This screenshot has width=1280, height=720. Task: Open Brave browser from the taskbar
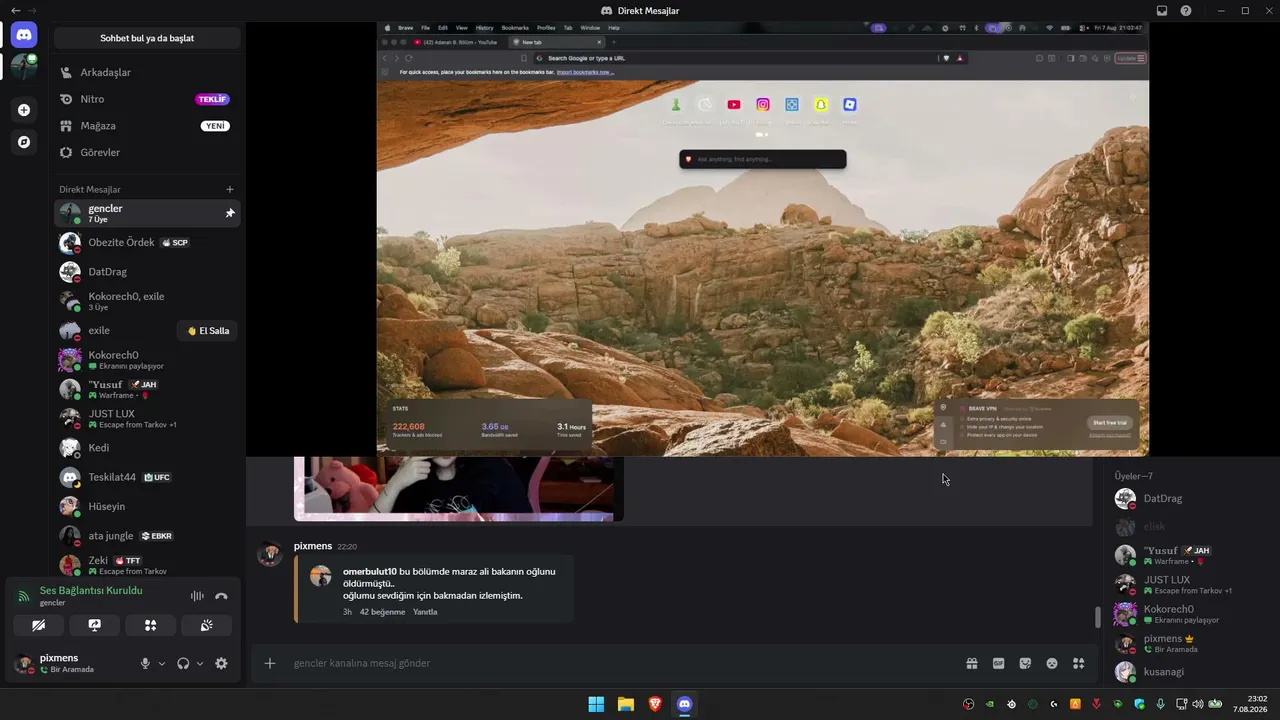pos(655,704)
